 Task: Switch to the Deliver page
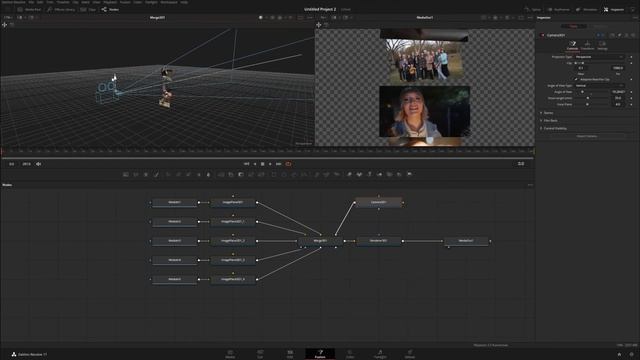coord(409,354)
